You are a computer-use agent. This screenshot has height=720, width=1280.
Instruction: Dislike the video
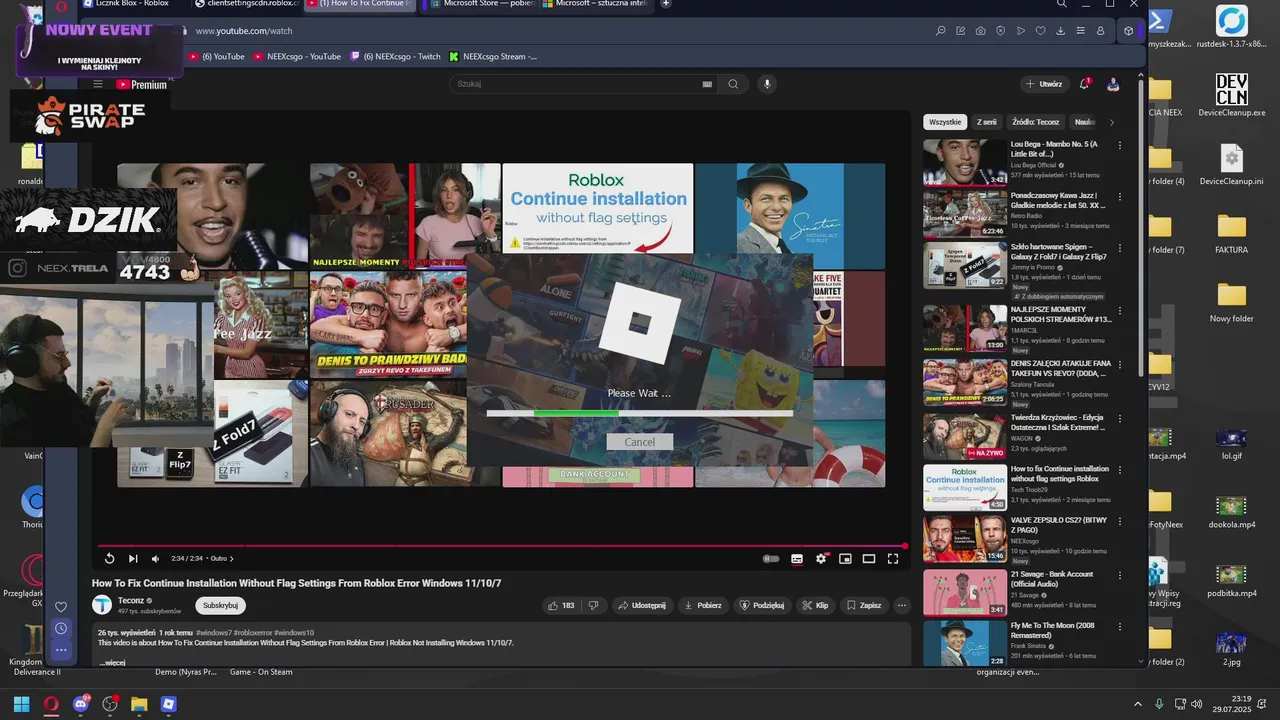click(593, 605)
